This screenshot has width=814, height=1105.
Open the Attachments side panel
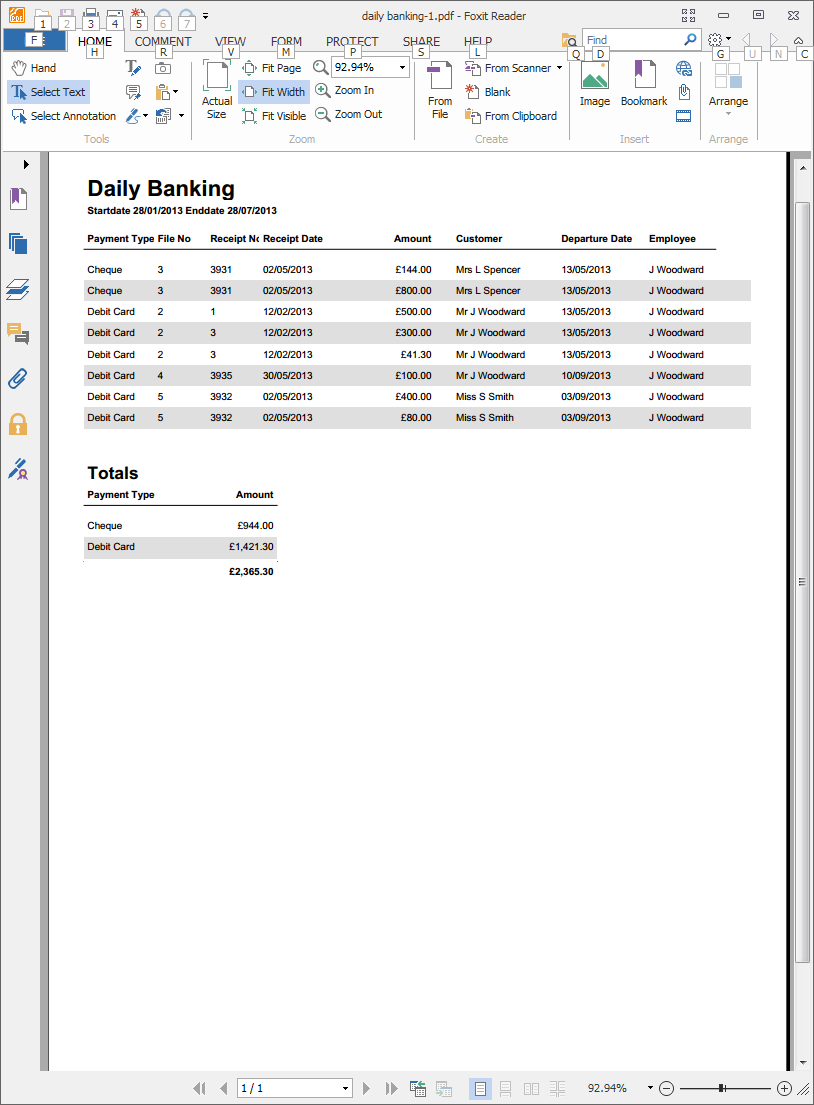18,378
